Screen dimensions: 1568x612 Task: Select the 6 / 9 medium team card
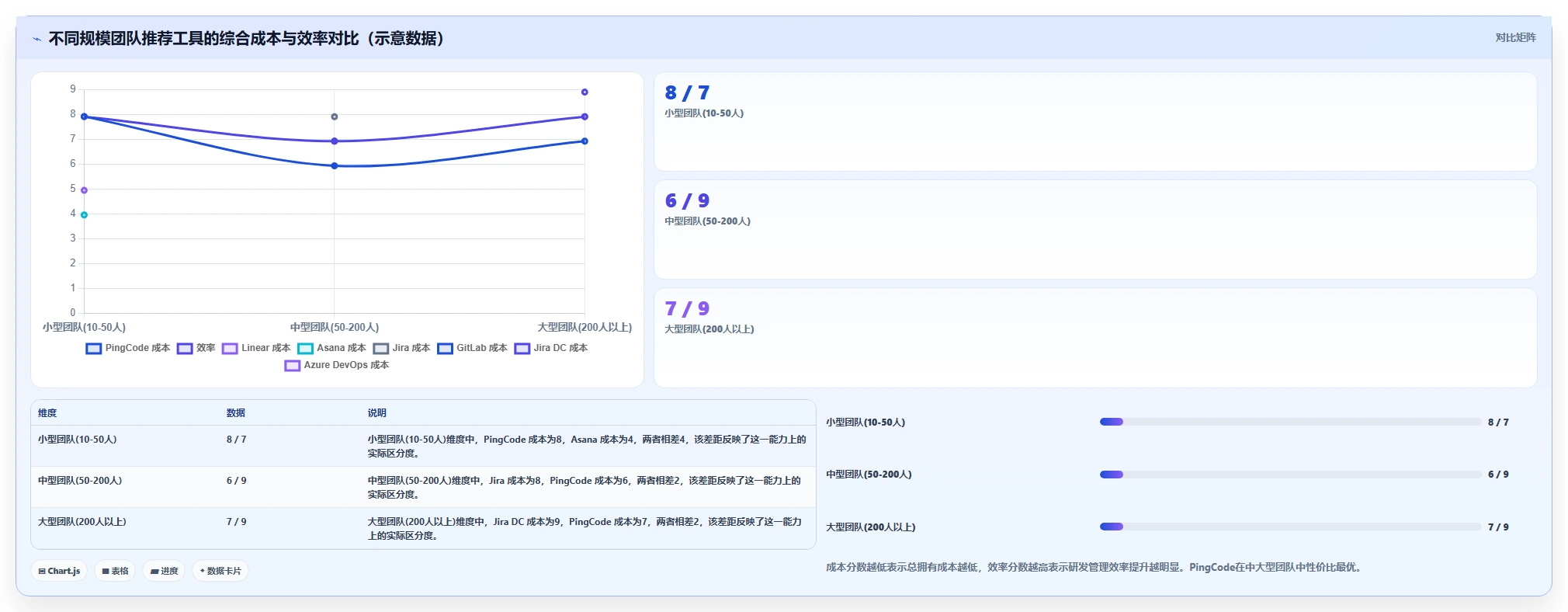1095,230
